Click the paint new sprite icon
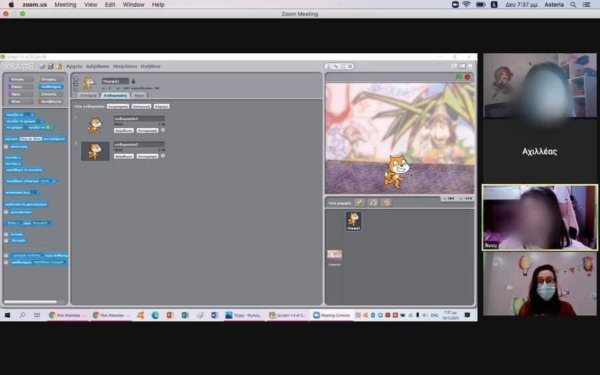 (x=360, y=203)
